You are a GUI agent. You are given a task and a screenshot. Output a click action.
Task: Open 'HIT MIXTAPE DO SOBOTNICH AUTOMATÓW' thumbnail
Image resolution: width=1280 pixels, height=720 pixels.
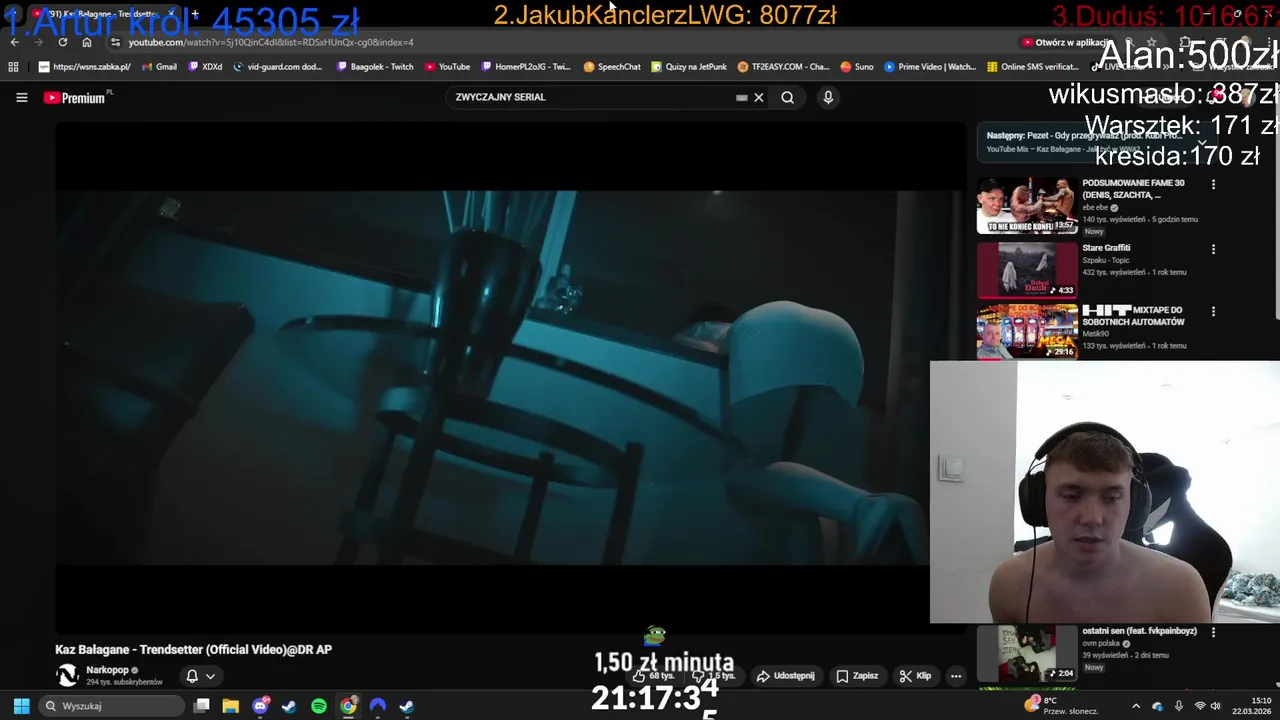pos(1027,331)
